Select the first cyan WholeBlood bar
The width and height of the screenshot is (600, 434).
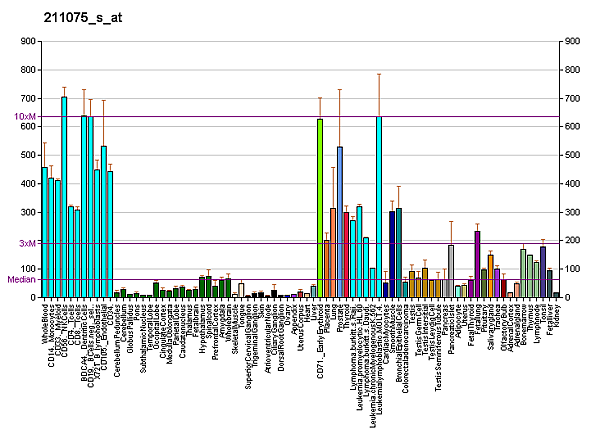click(44, 232)
